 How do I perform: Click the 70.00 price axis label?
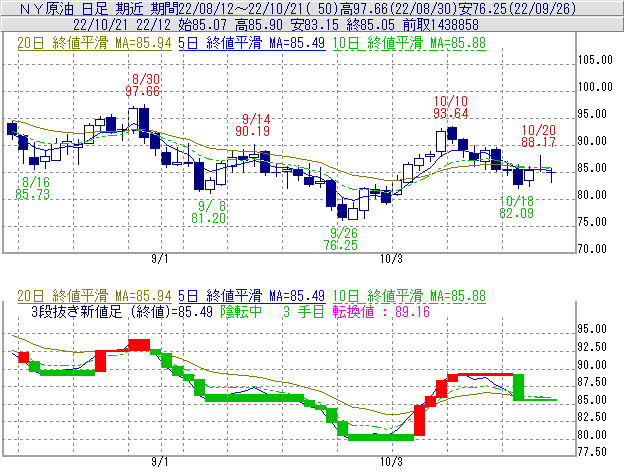pos(592,249)
